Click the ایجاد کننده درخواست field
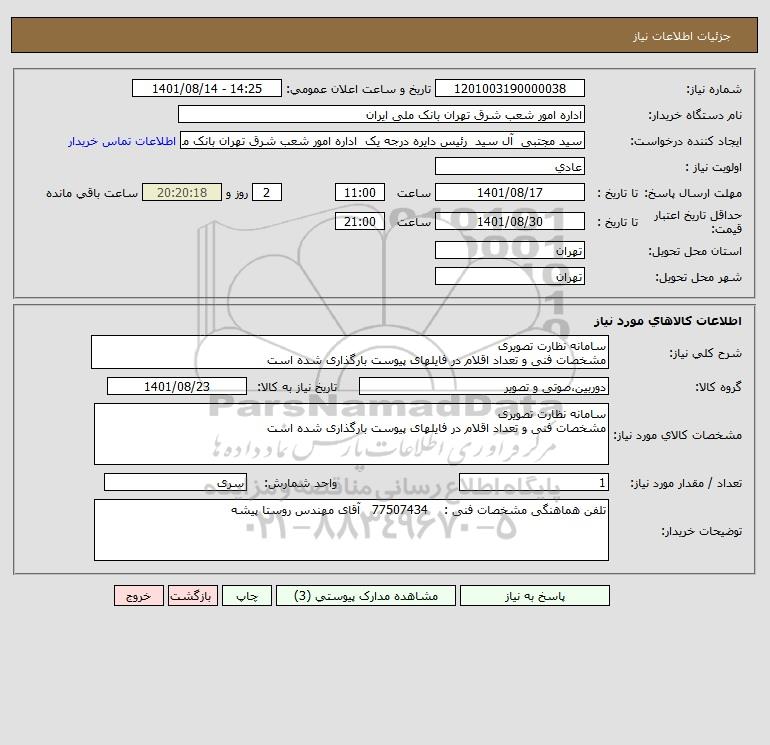Image resolution: width=770 pixels, height=745 pixels. pyautogui.click(x=383, y=140)
